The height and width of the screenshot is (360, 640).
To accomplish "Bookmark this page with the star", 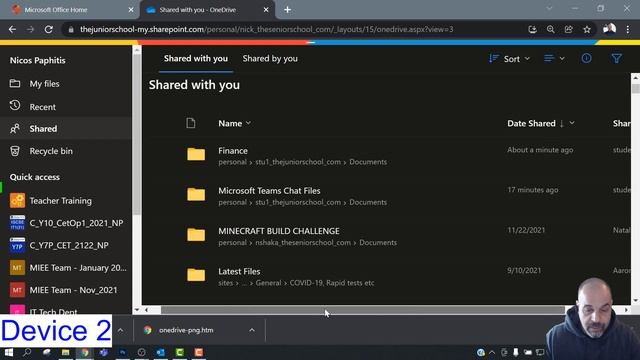I will coord(587,29).
